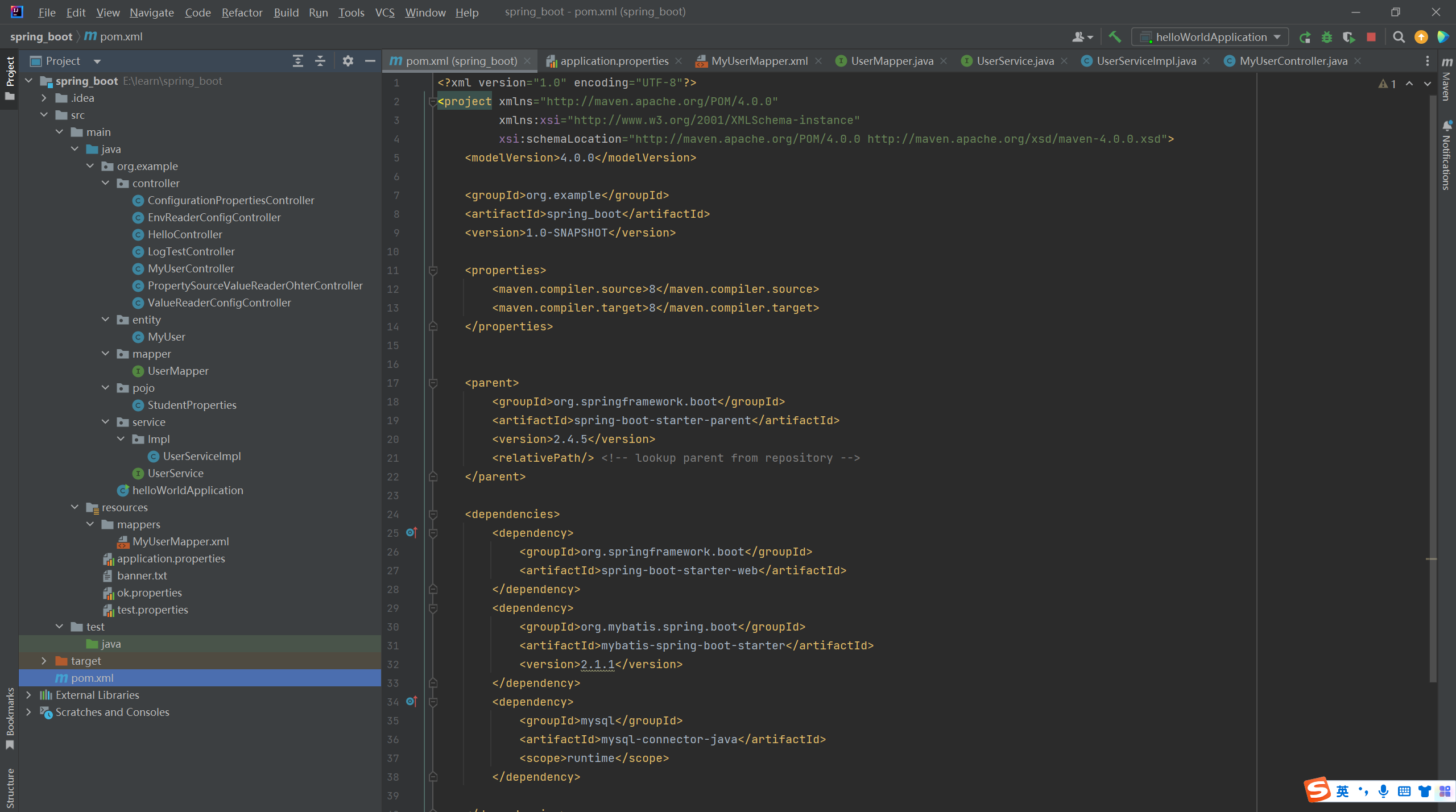
Task: Expand the target folder in the tree
Action: coord(44,661)
